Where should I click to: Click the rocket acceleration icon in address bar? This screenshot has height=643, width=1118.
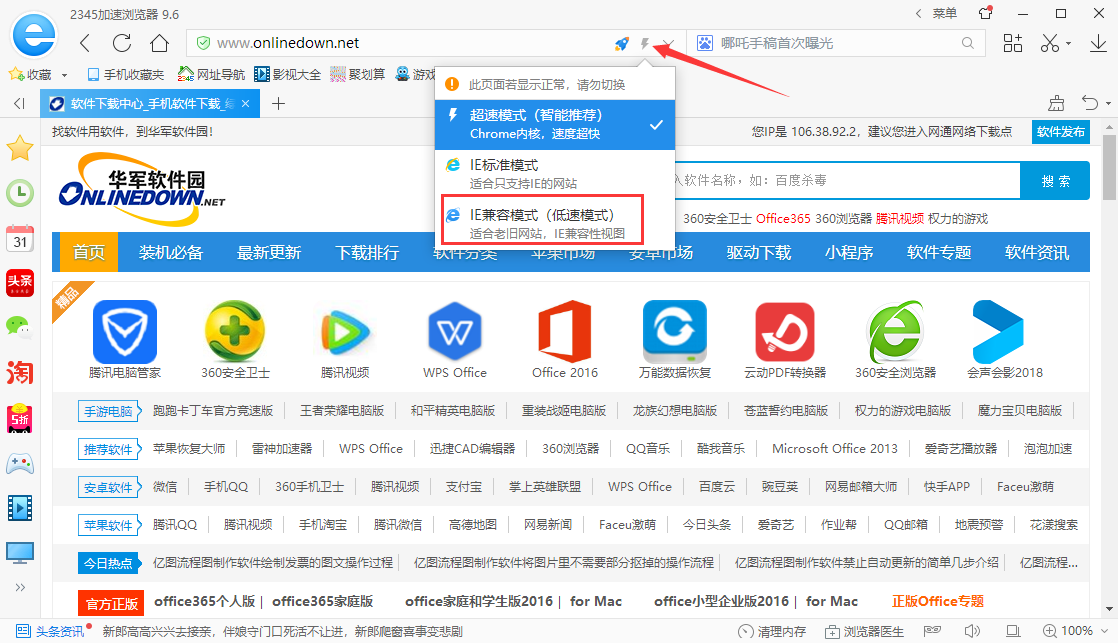[622, 43]
